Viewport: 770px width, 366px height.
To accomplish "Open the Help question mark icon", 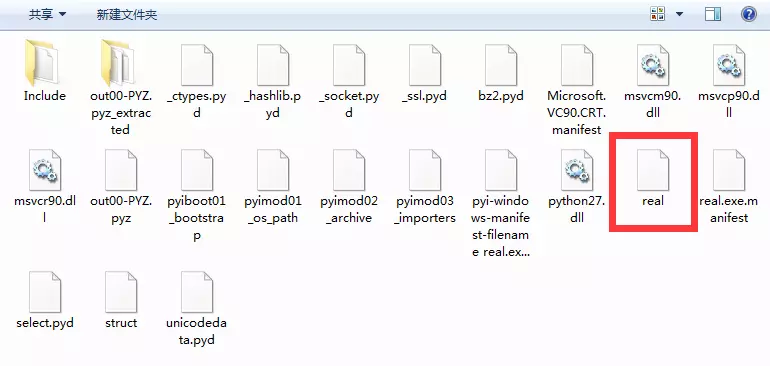I will (748, 14).
